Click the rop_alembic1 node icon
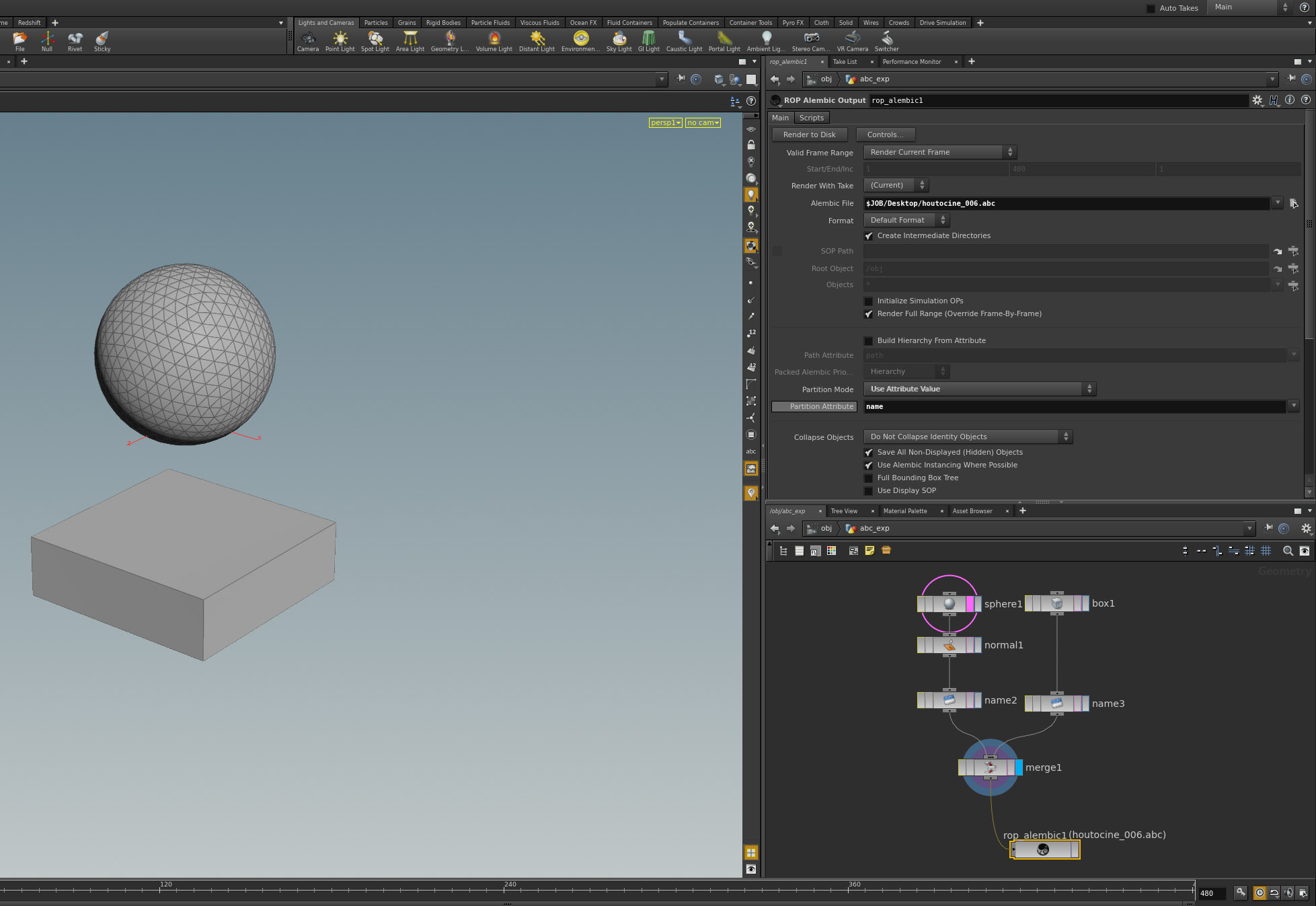Screen dimensions: 1316x906 point(1042,850)
